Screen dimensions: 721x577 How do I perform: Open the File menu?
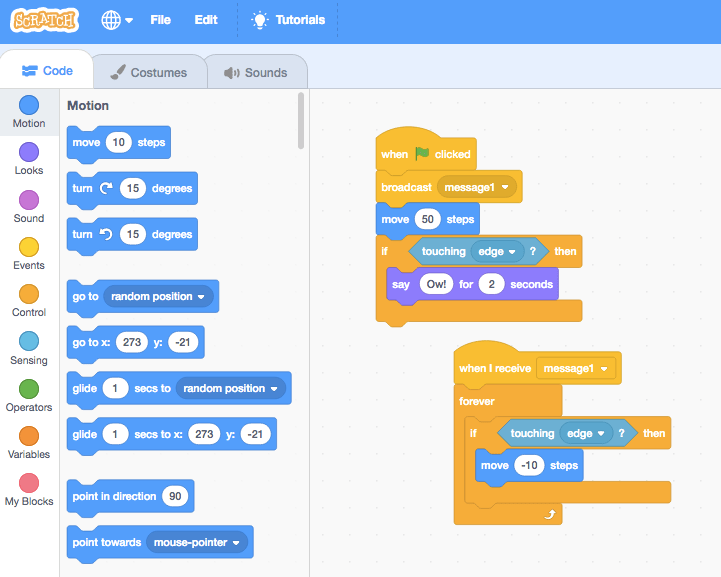point(160,20)
